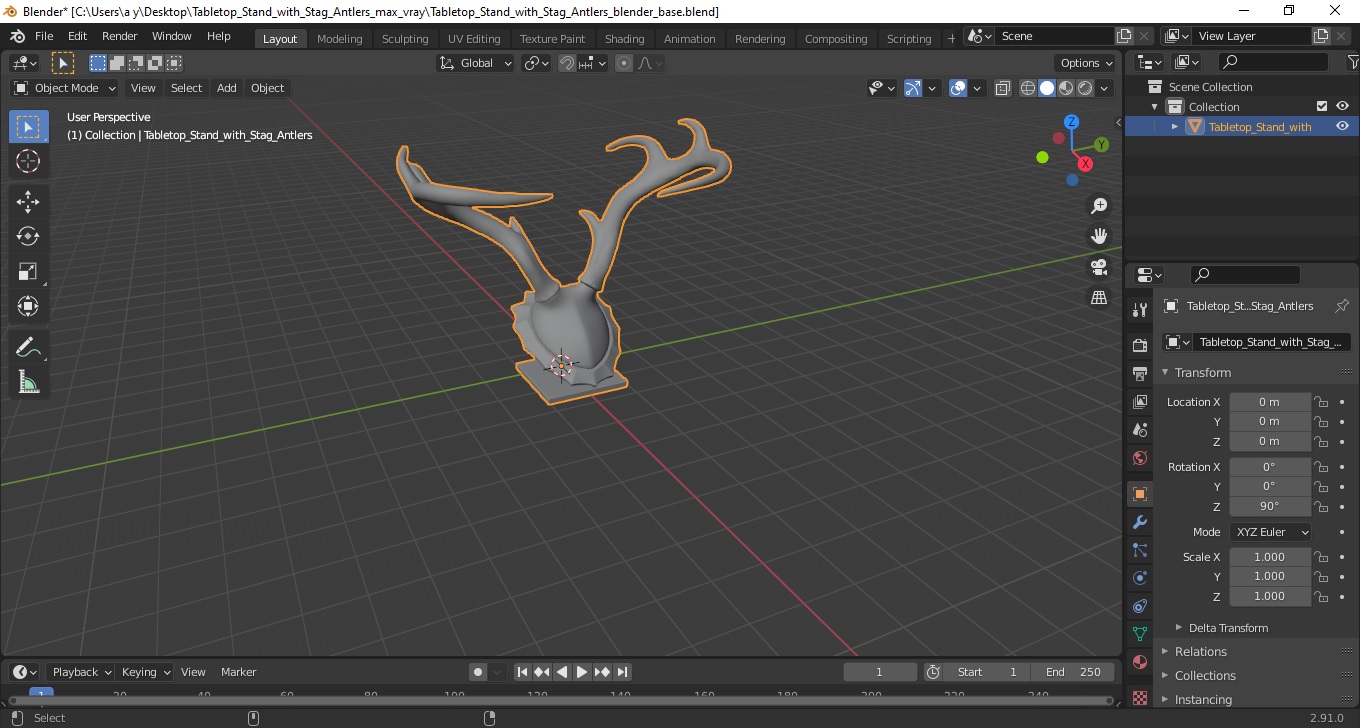Toggle Collection exclude checkbox in outliner

1322,106
